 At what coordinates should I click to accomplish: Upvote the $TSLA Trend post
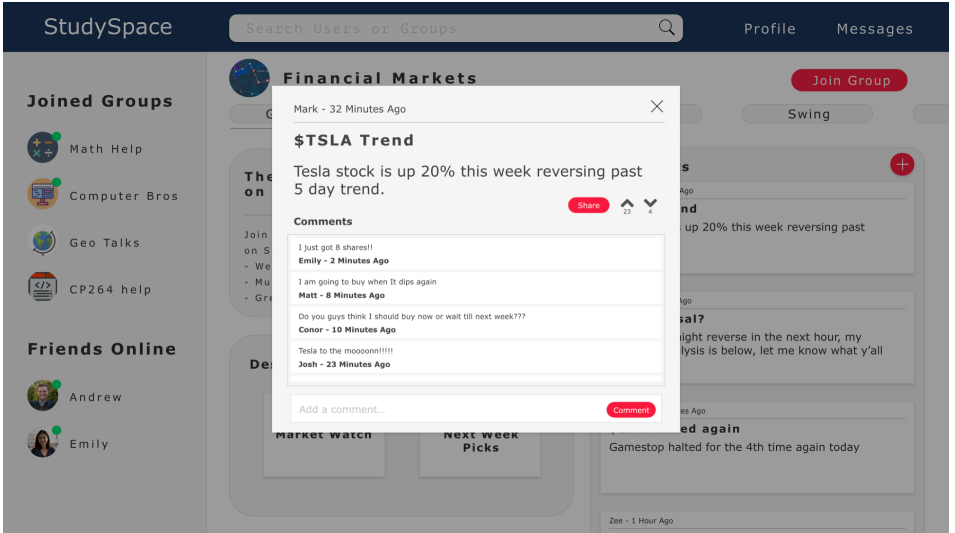pos(627,203)
